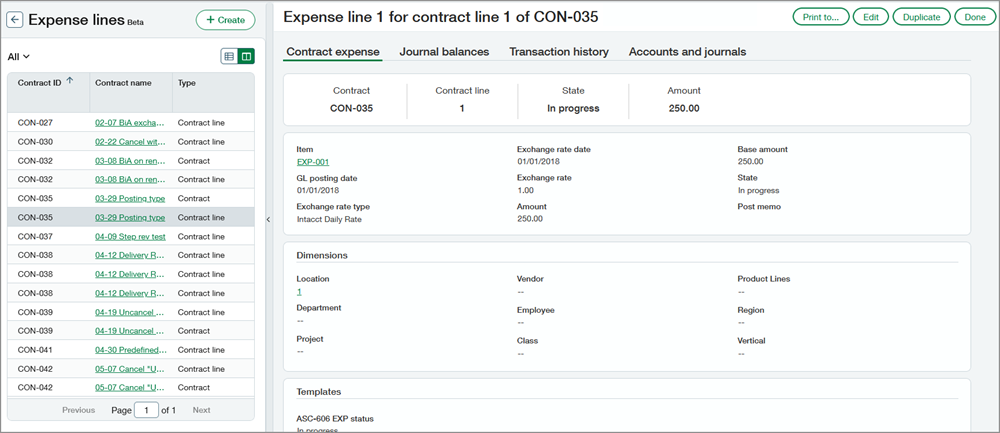Click the Templates section heading
The width and height of the screenshot is (1000, 433).
click(x=319, y=392)
